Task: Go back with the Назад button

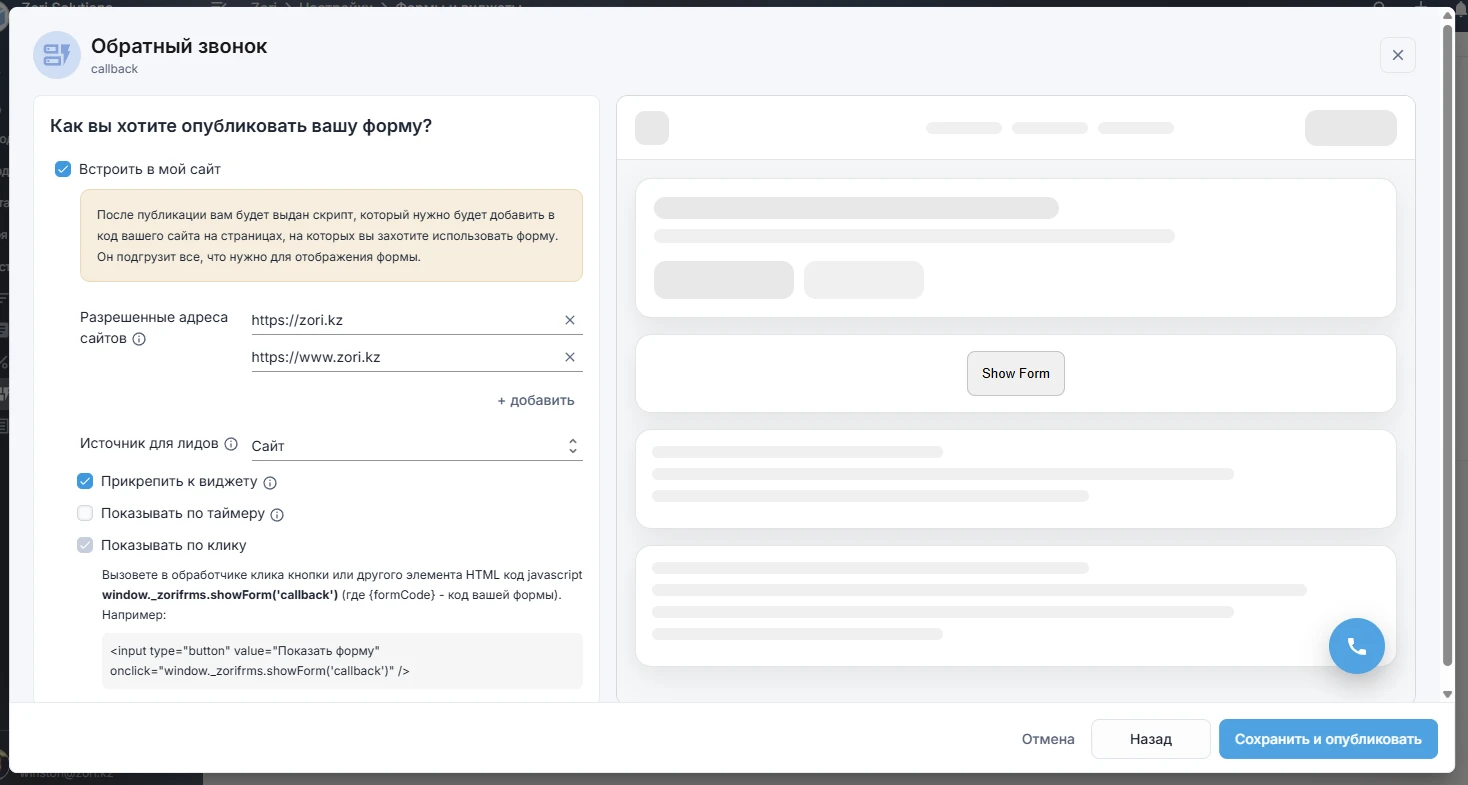Action: (1150, 739)
